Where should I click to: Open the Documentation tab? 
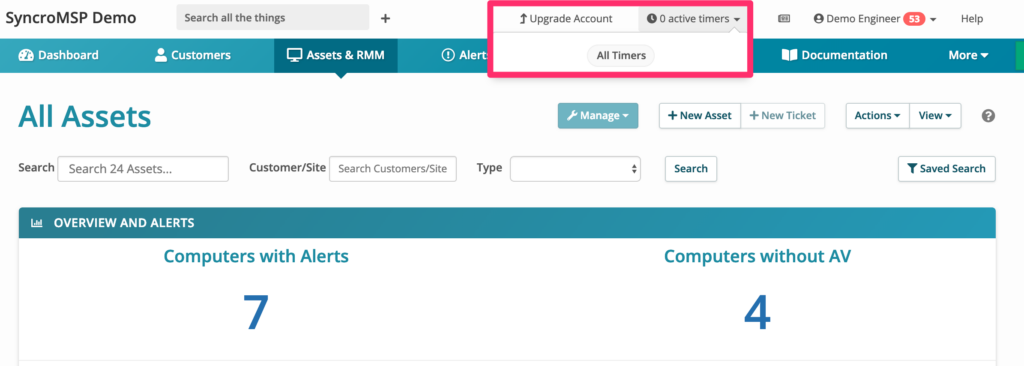pos(835,55)
